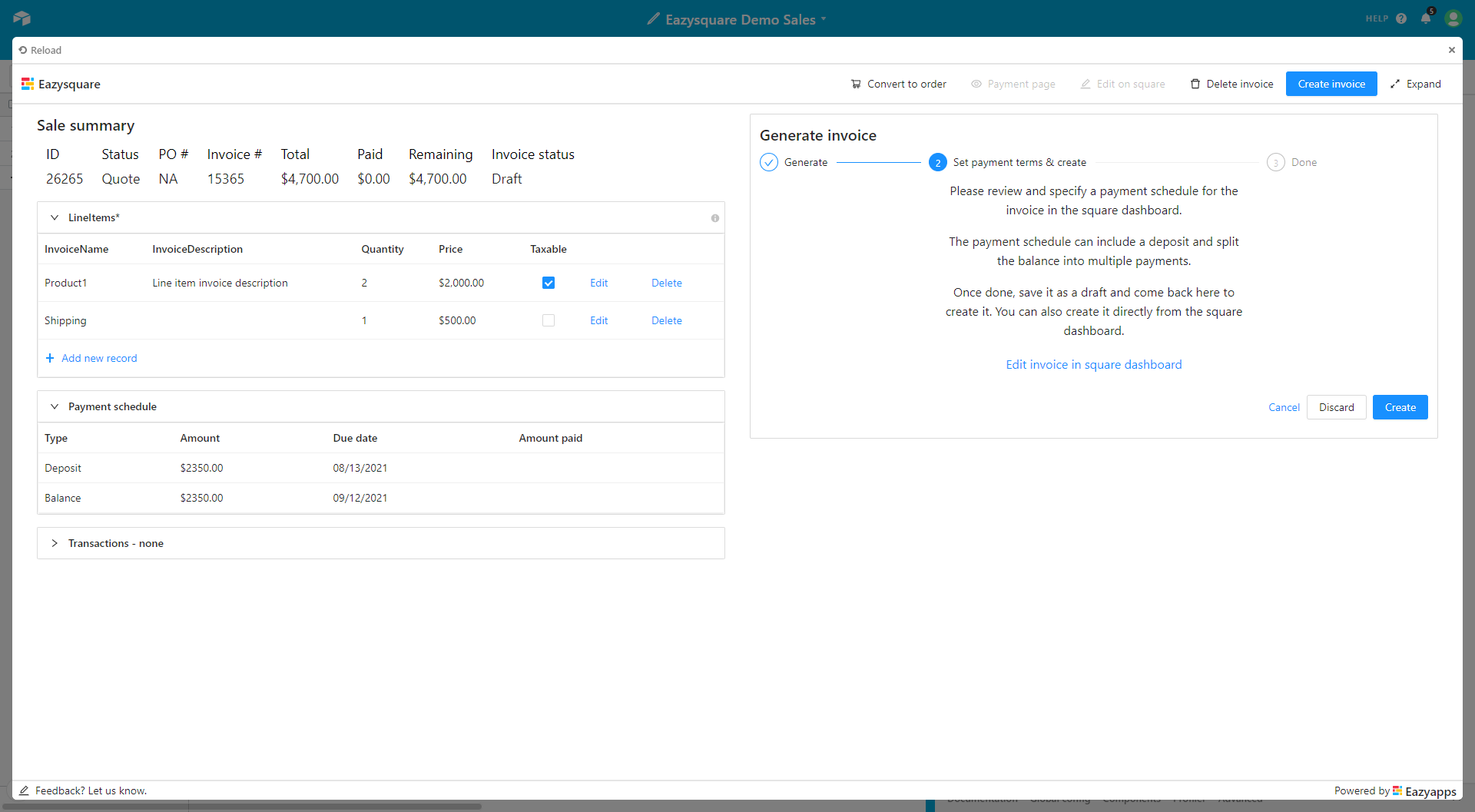The width and height of the screenshot is (1475, 812).
Task: Click Delete invoice
Action: pos(1231,84)
